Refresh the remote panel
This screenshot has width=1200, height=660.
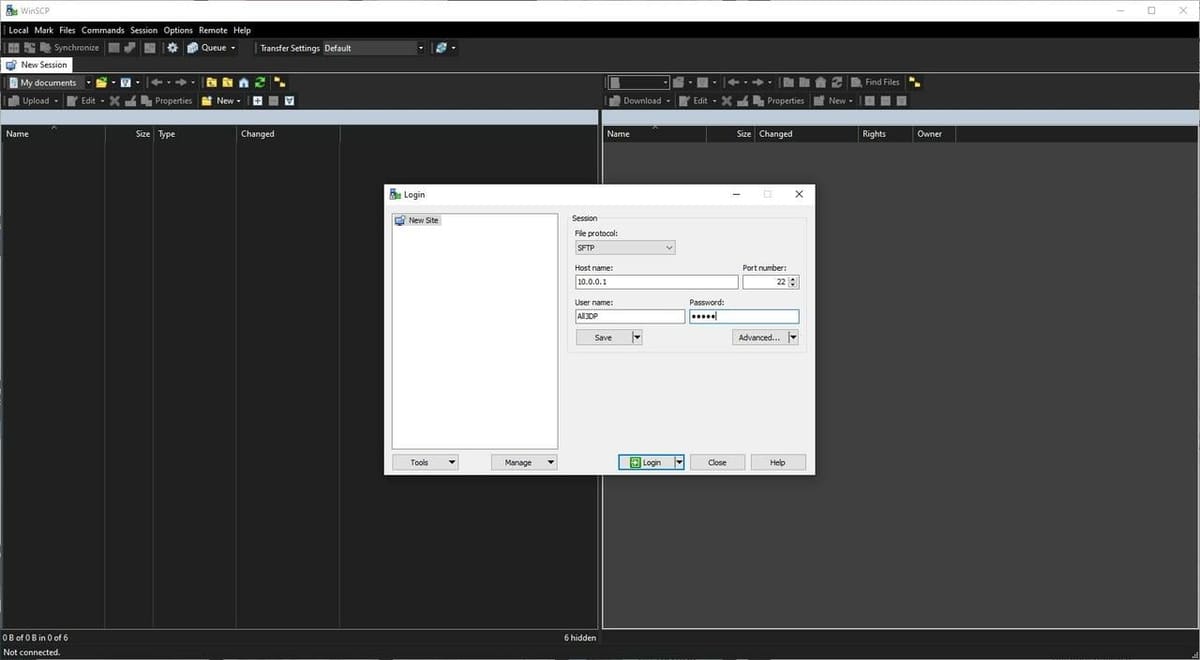[837, 82]
